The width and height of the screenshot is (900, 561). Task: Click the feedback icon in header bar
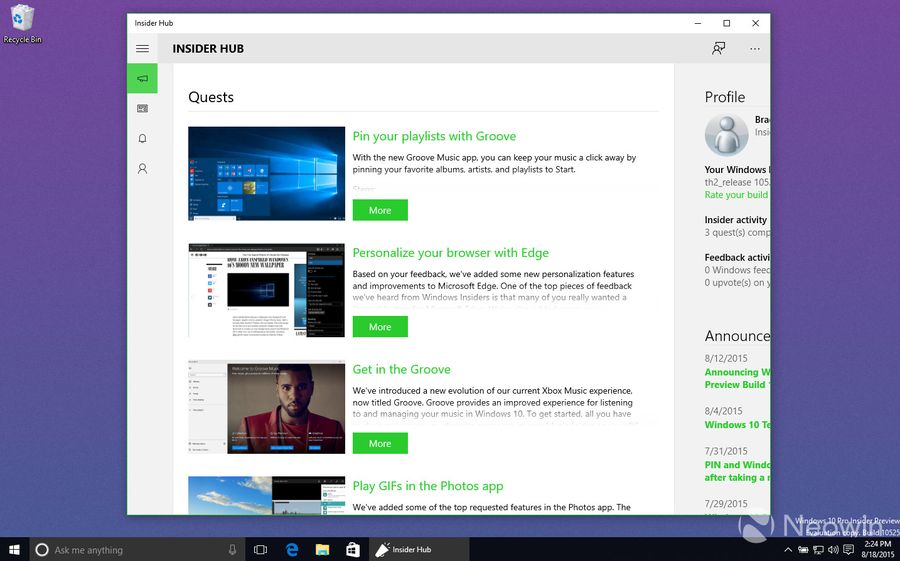click(719, 49)
